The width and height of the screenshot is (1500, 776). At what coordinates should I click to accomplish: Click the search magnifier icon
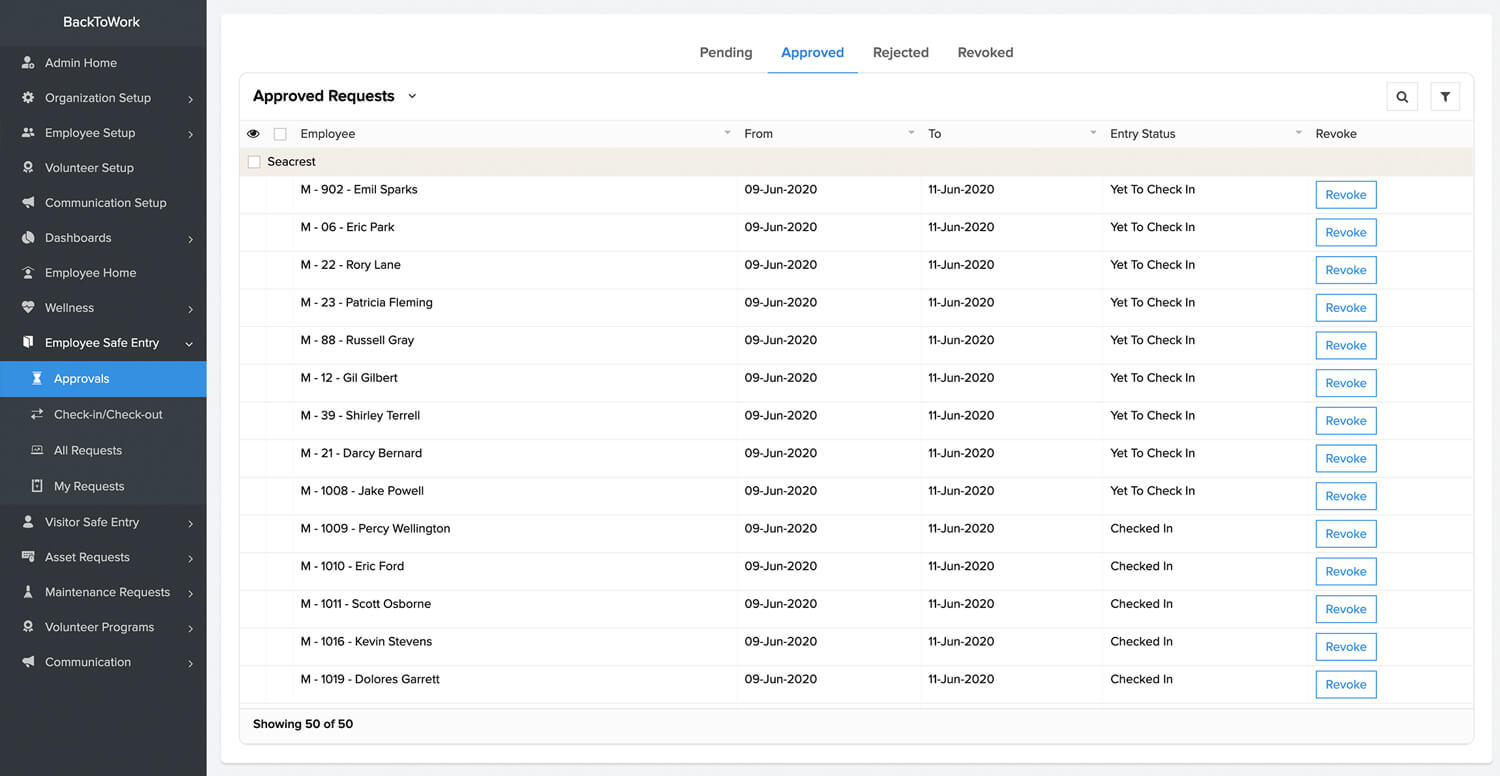coord(1402,97)
